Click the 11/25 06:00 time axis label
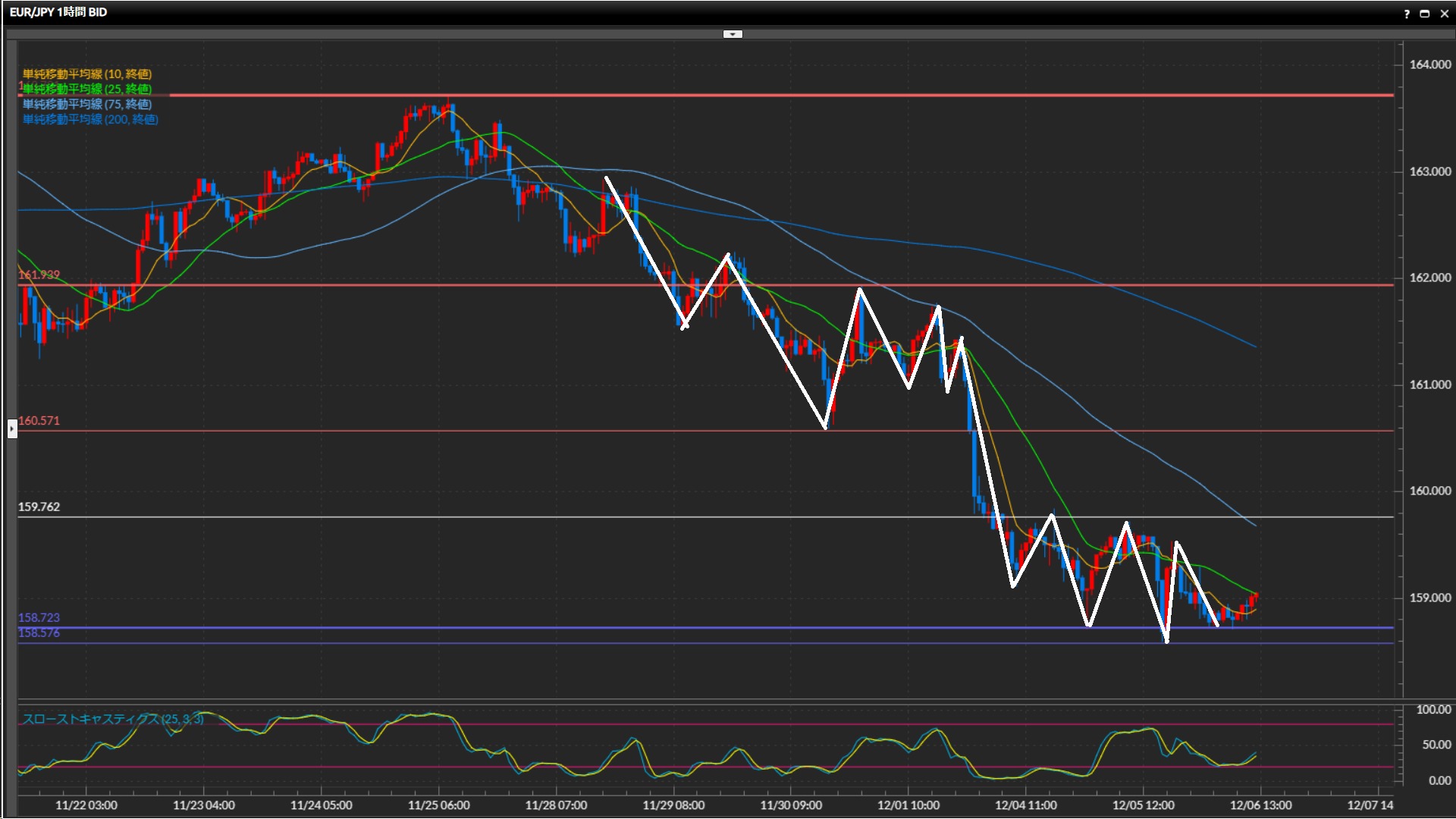 (438, 805)
